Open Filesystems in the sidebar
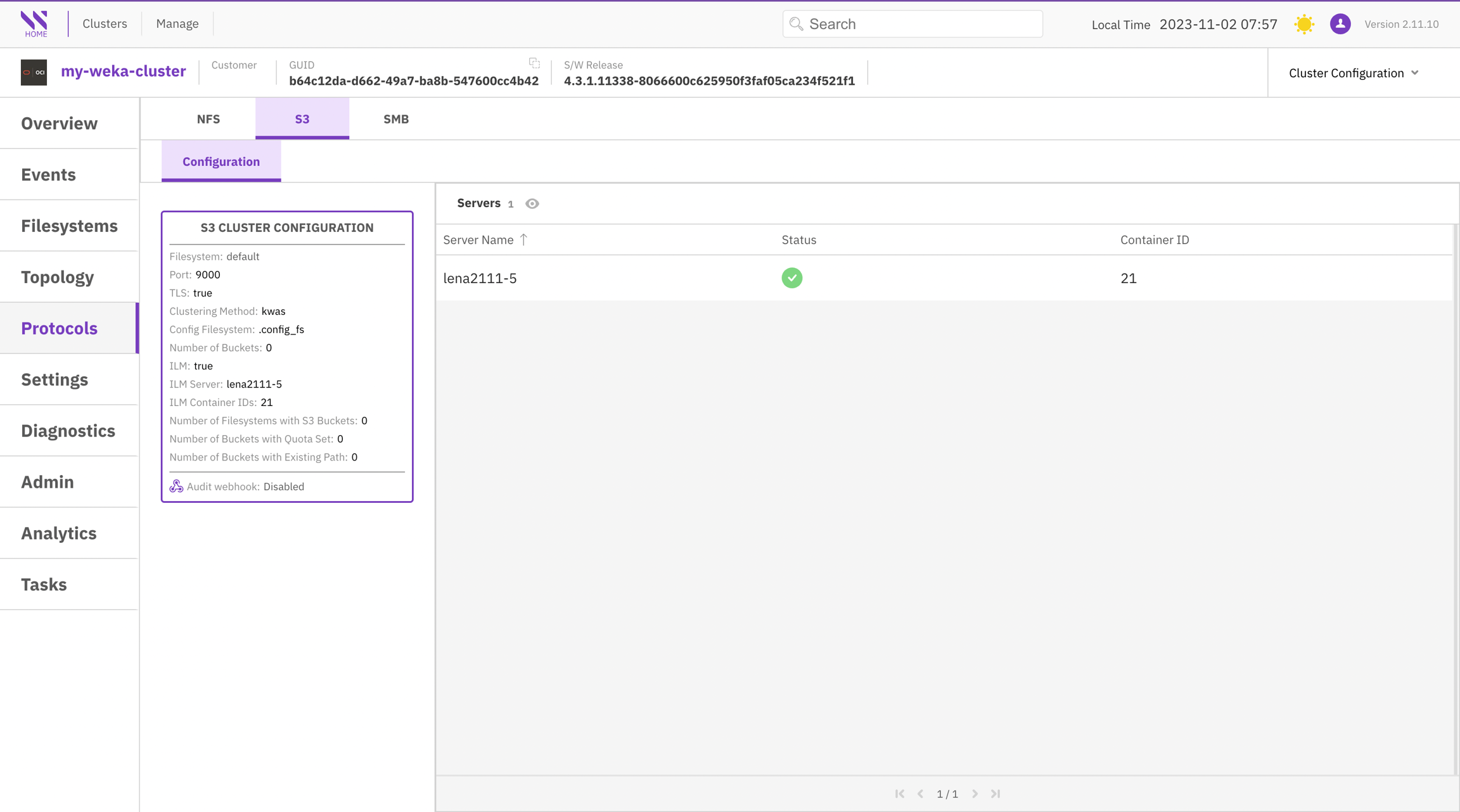Viewport: 1460px width, 812px height. click(x=69, y=226)
